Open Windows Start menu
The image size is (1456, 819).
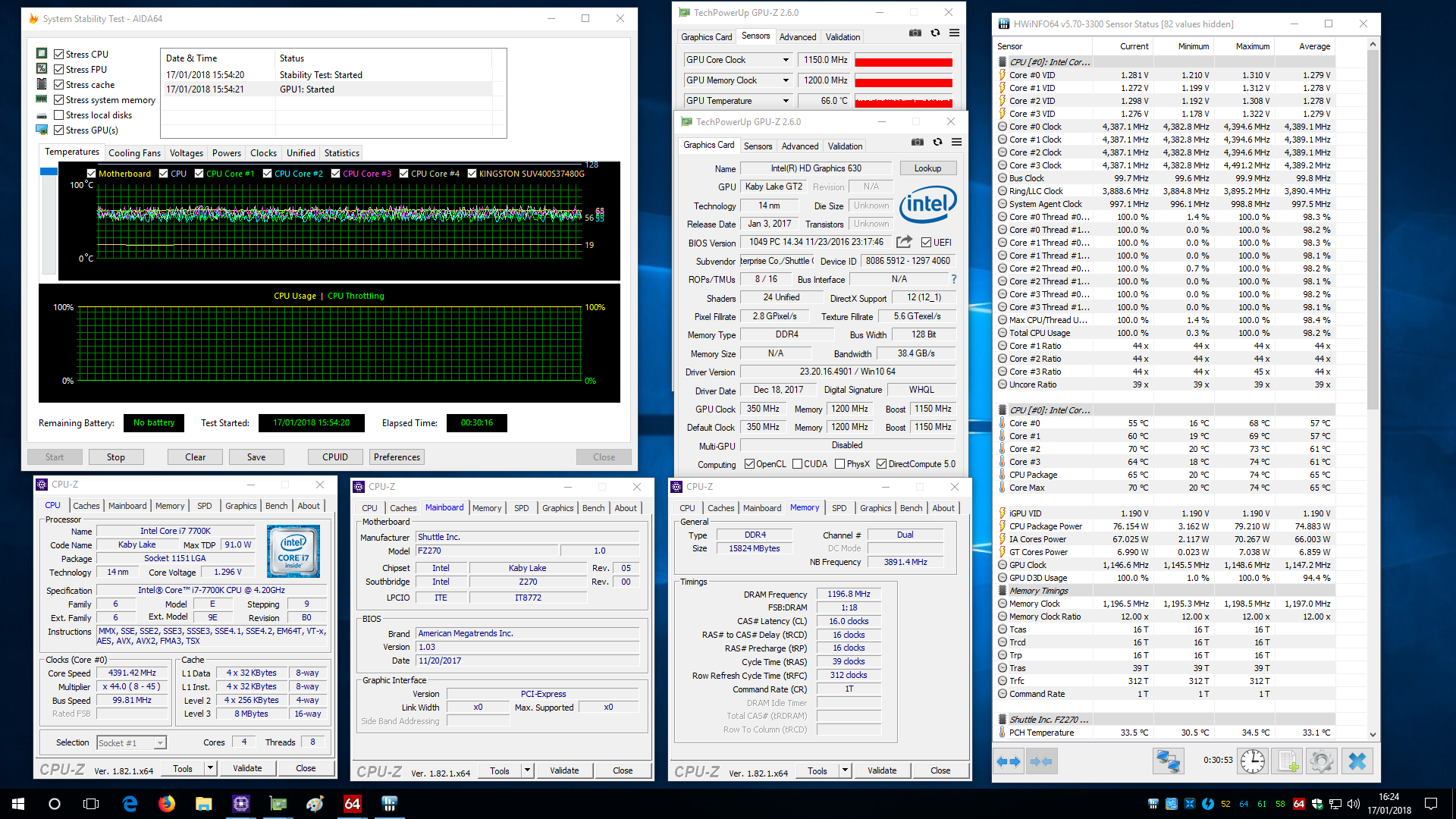pyautogui.click(x=18, y=804)
